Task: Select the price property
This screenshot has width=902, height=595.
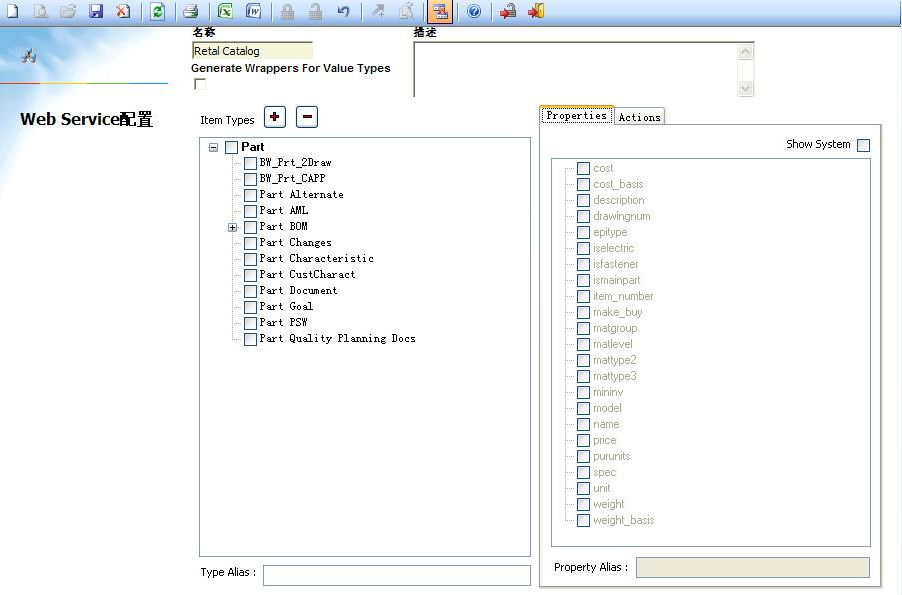Action: tap(605, 440)
